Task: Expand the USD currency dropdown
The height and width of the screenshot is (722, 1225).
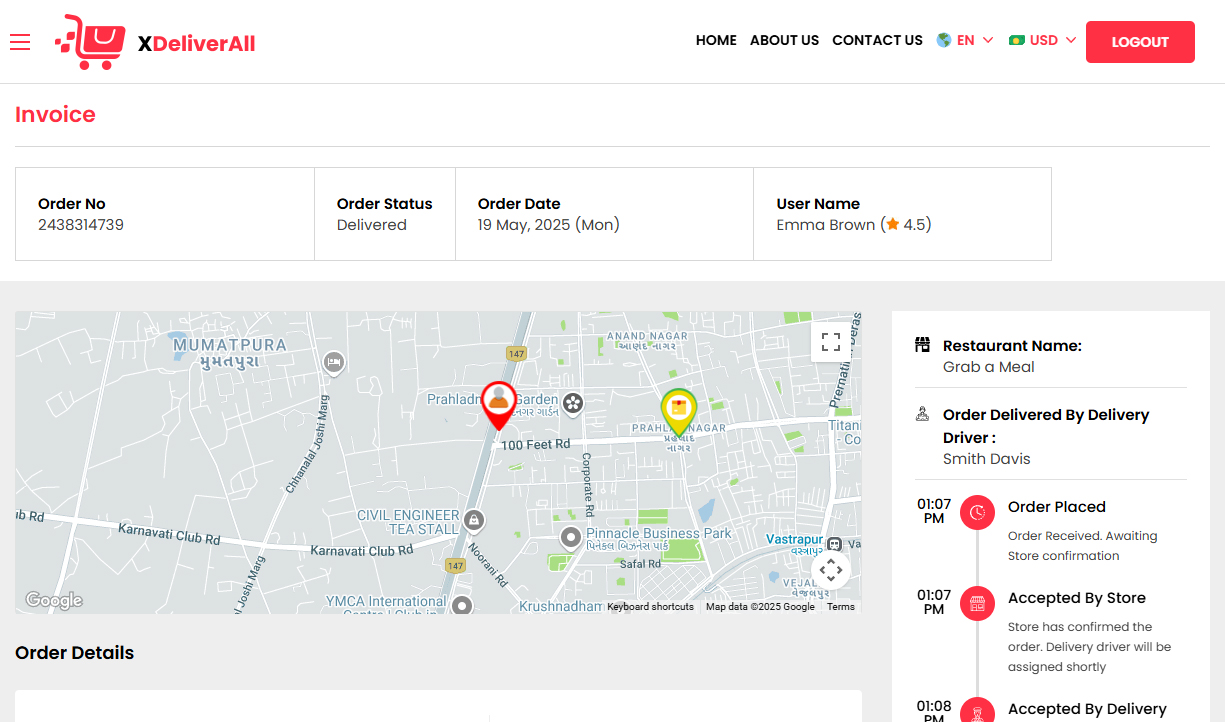Action: (x=1043, y=41)
